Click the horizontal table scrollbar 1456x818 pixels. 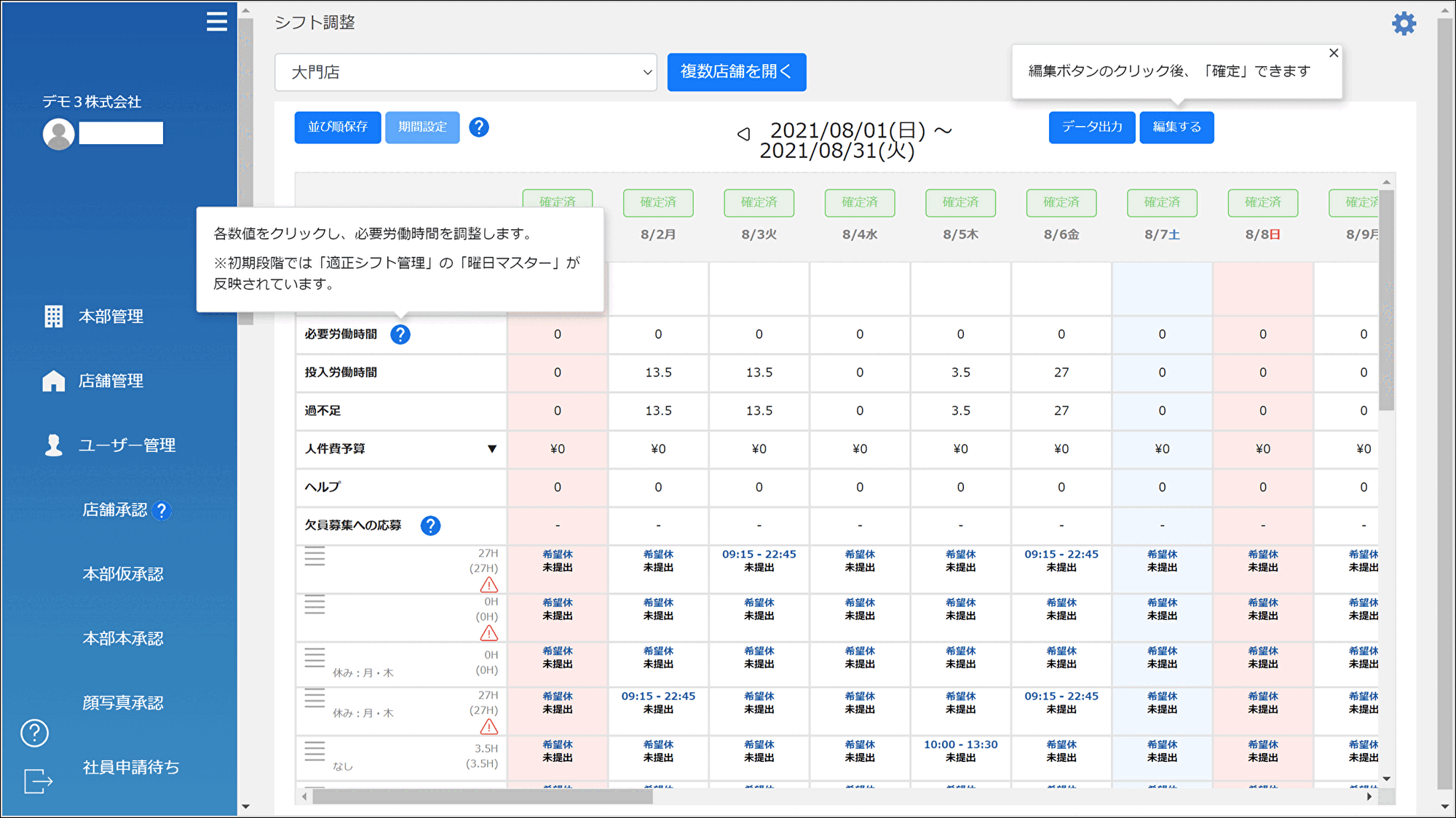click(x=482, y=797)
